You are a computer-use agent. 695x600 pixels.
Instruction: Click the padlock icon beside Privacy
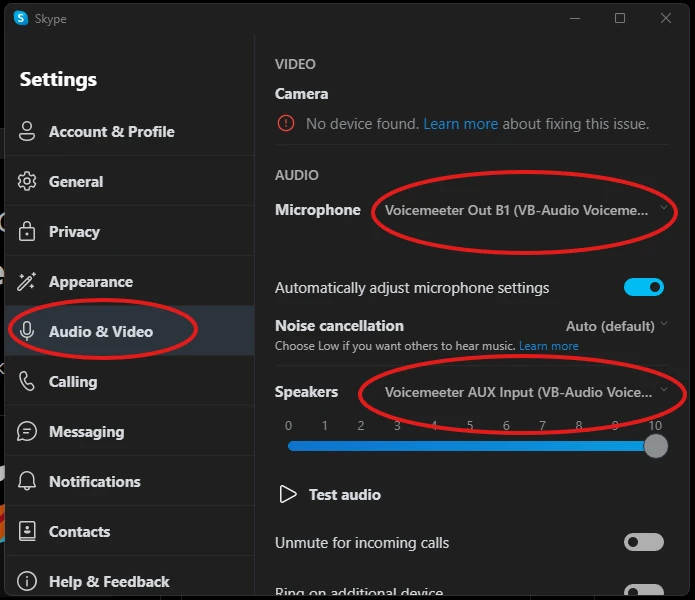[x=27, y=231]
